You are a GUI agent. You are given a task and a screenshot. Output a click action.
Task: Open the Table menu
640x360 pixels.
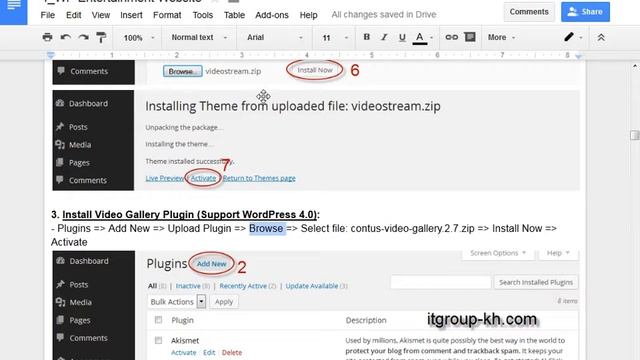pos(234,15)
